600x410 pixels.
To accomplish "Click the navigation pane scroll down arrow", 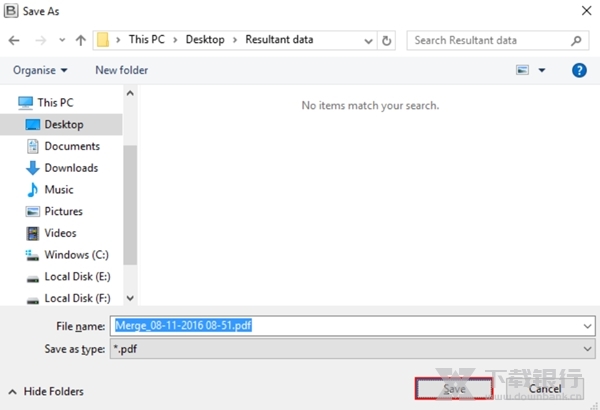I will click(x=129, y=299).
